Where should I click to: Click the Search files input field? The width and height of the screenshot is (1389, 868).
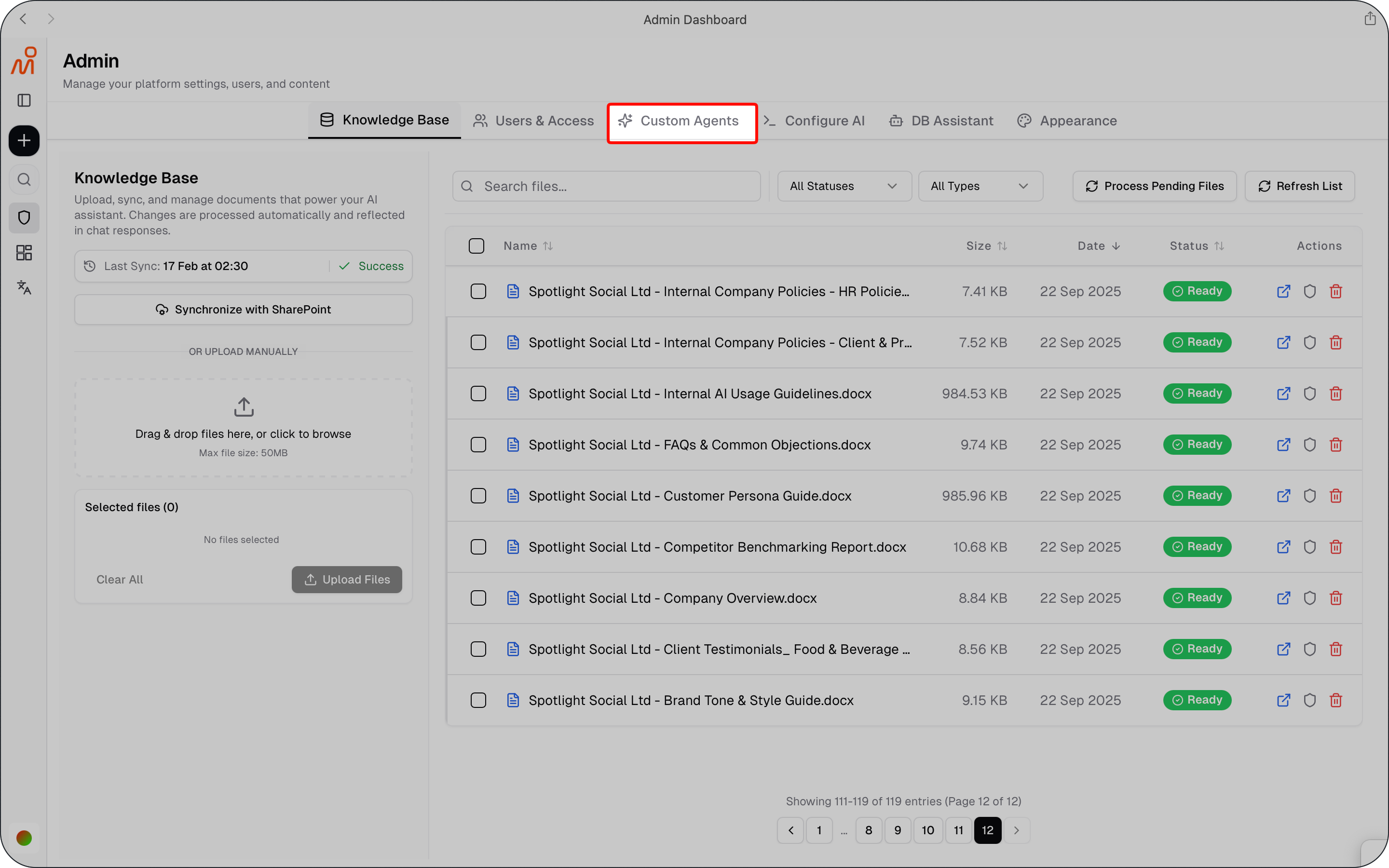(606, 186)
